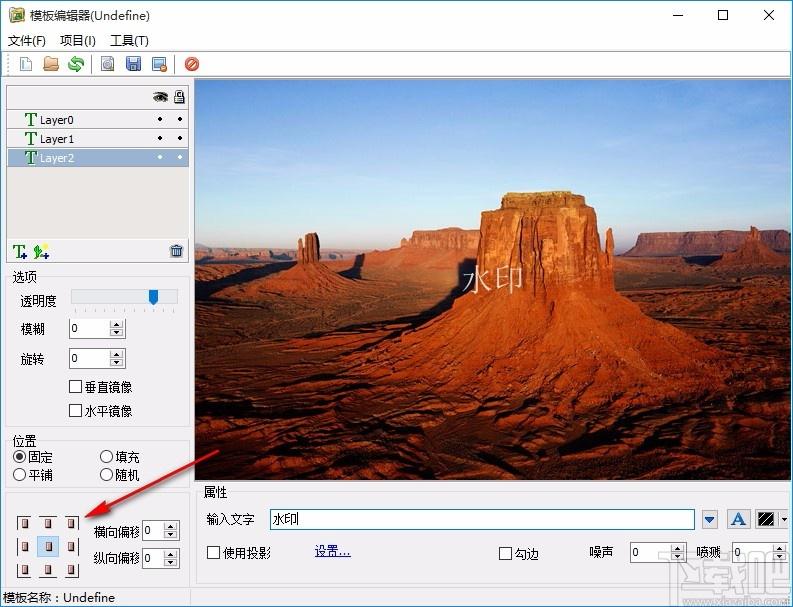793x607 pixels.
Task: Toggle the visibility dot of Layer1
Action: pos(160,138)
